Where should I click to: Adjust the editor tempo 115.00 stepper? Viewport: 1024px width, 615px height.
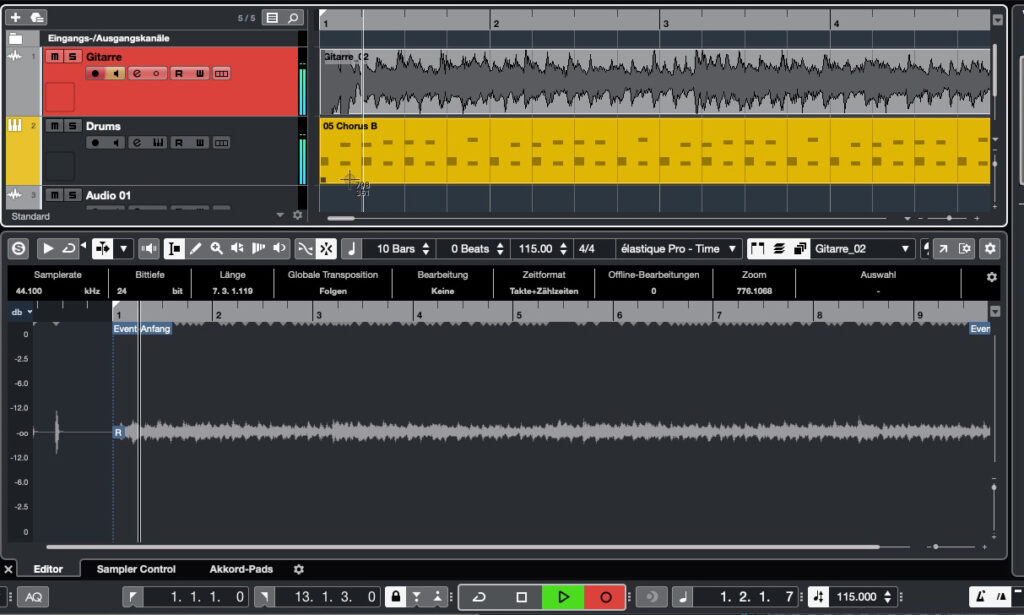point(564,249)
